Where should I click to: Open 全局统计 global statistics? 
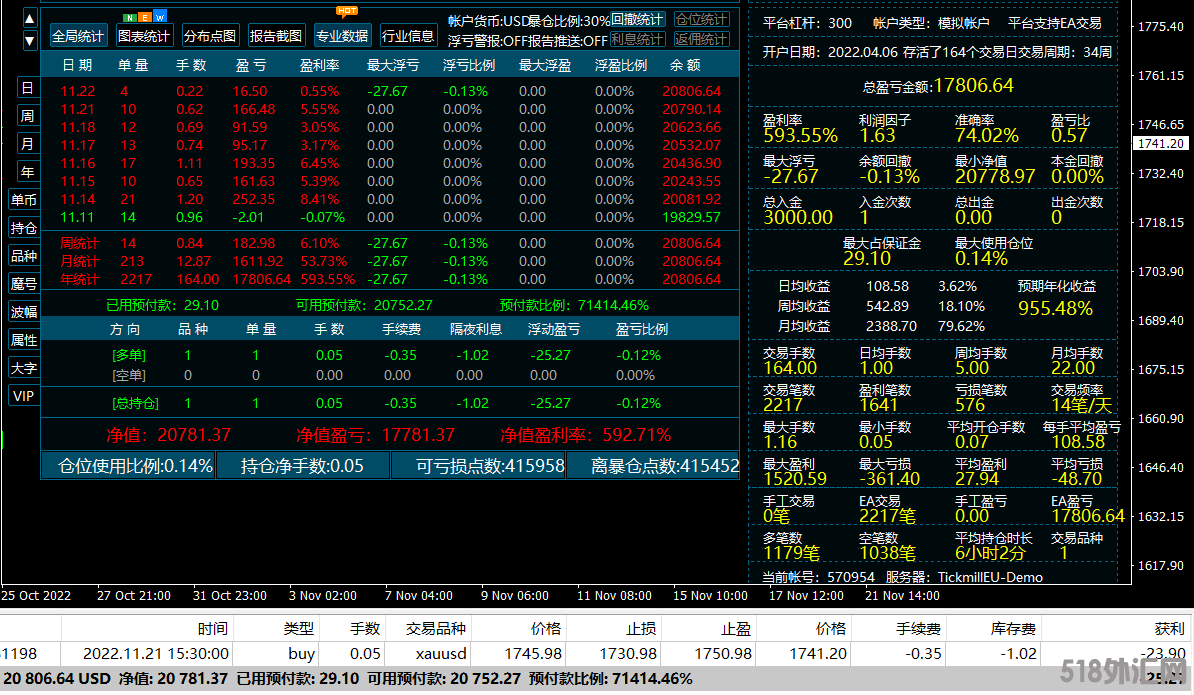tap(78, 36)
